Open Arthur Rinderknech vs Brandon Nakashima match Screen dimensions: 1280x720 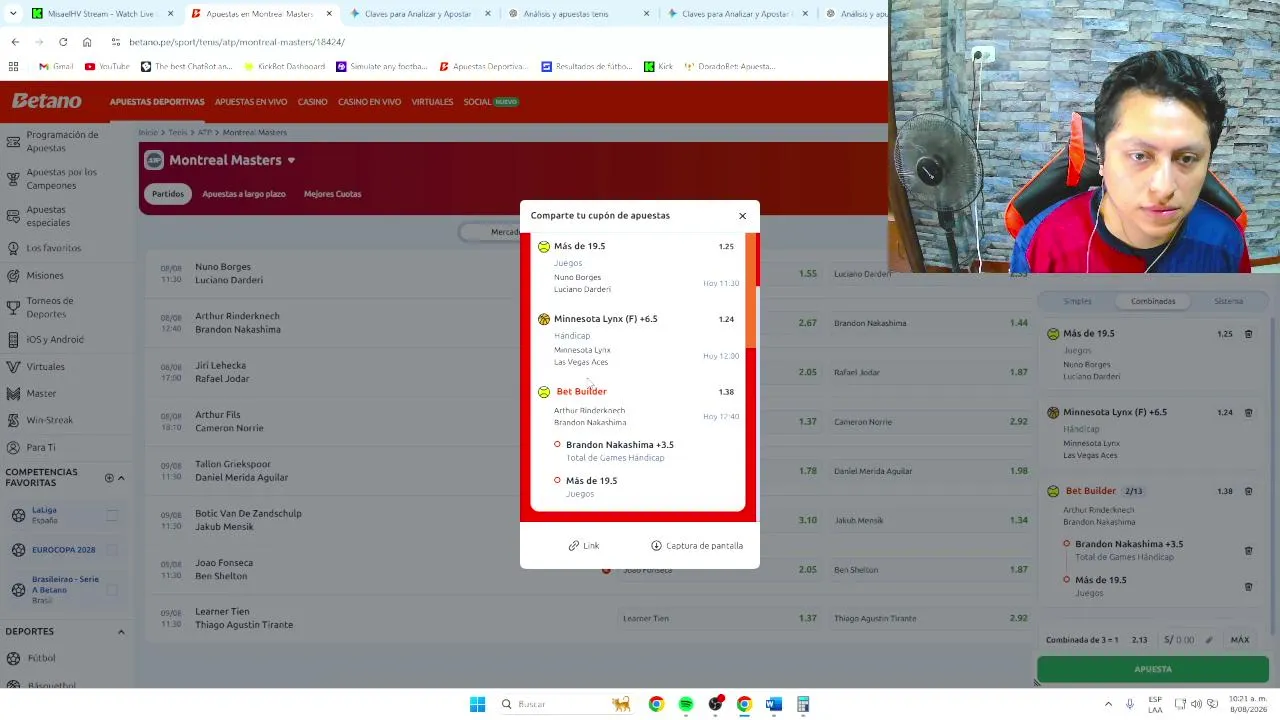click(238, 322)
